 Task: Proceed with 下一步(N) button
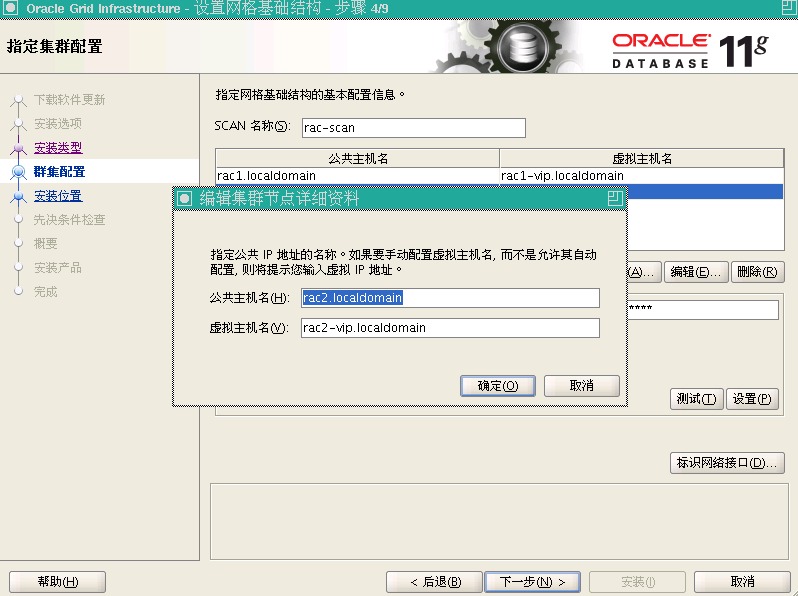point(533,581)
